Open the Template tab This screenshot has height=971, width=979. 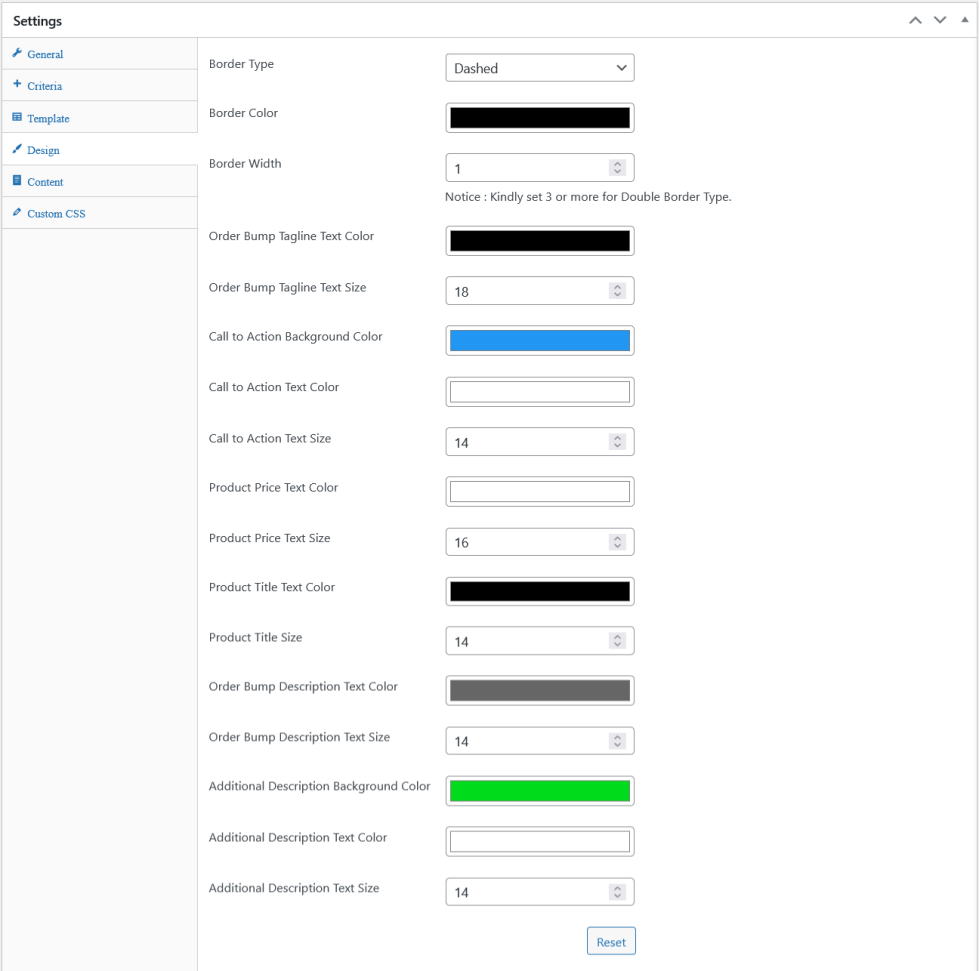point(48,118)
